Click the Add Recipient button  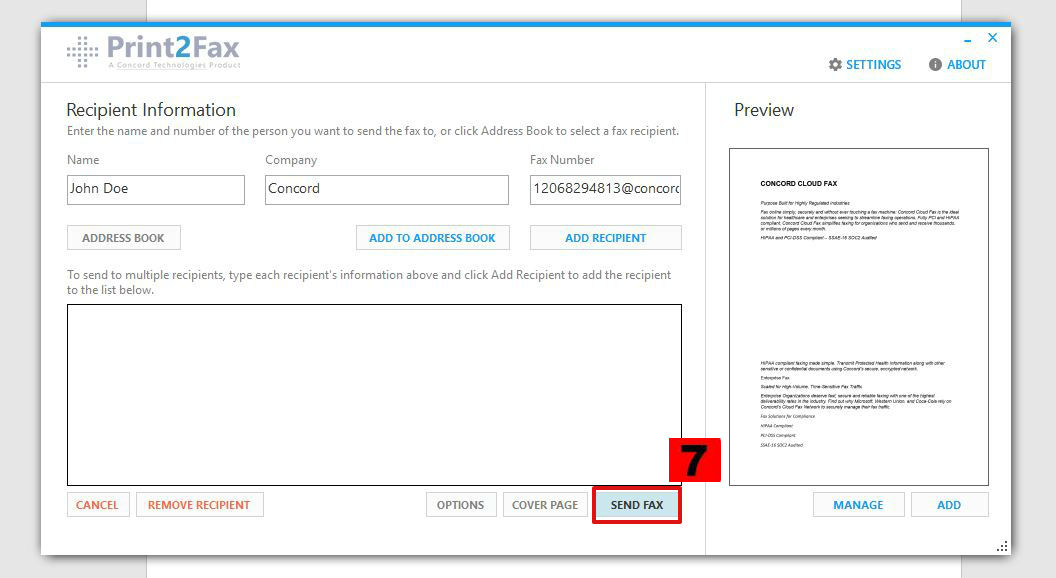click(x=605, y=238)
